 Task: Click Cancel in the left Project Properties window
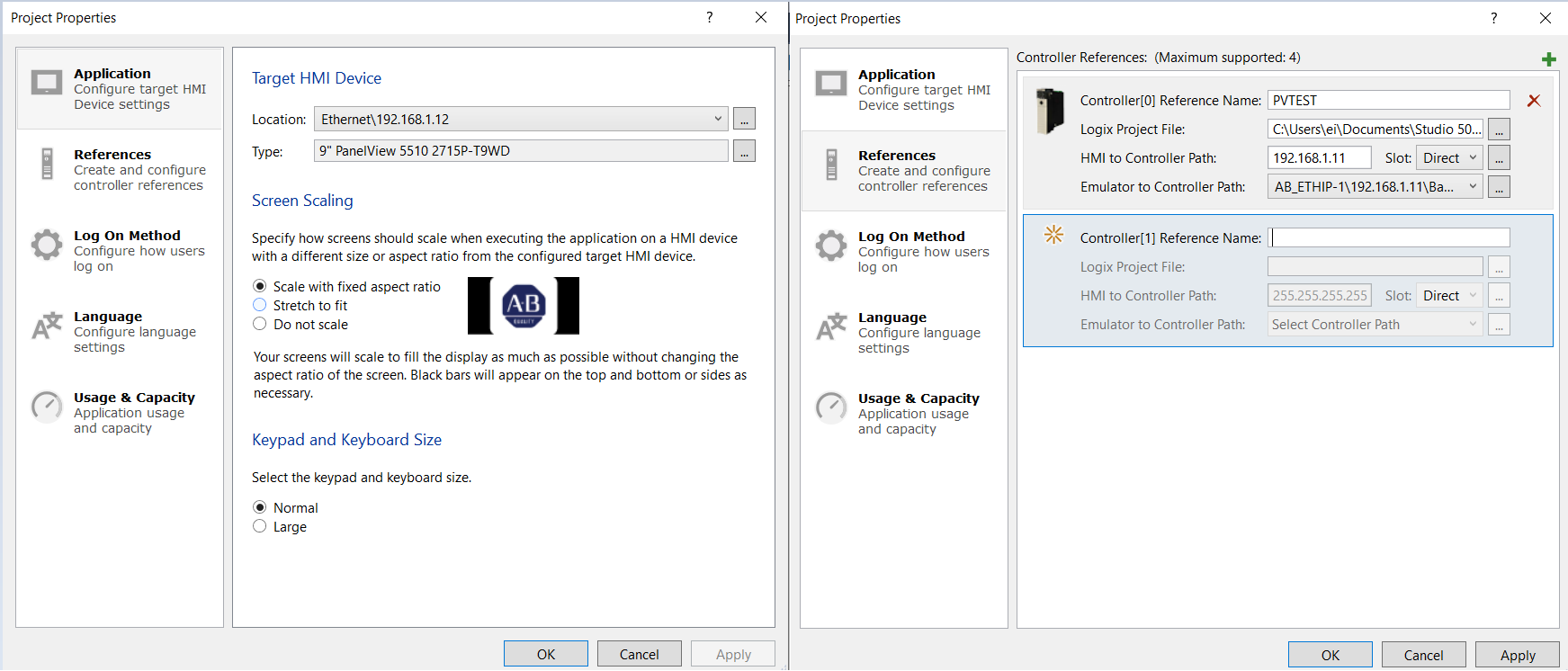coord(640,654)
